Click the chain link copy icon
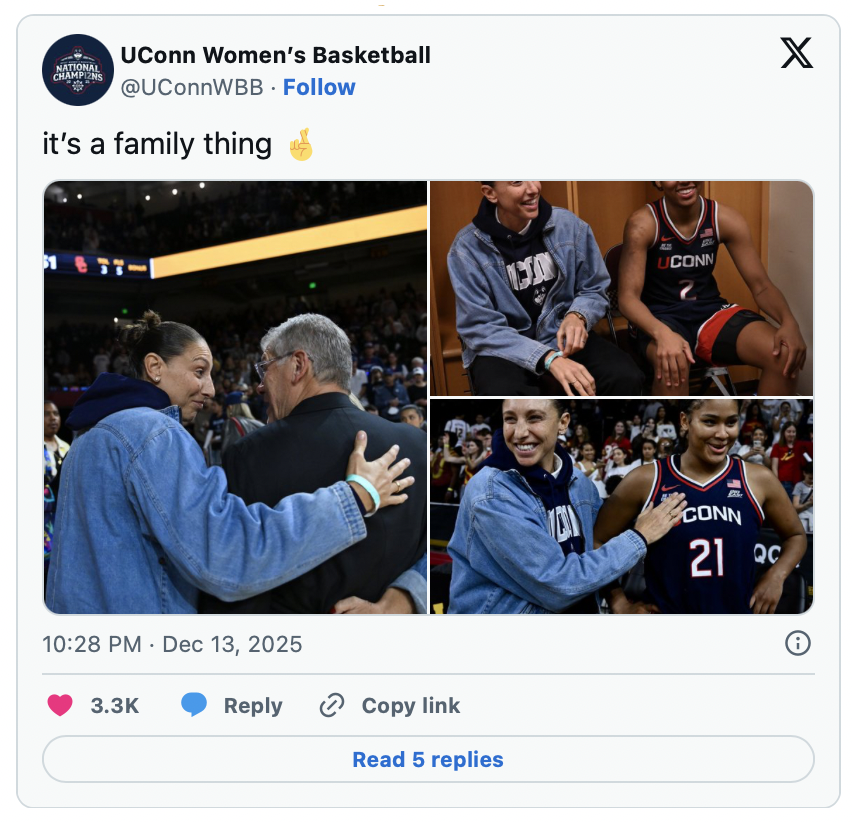This screenshot has height=822, width=852. click(x=331, y=706)
